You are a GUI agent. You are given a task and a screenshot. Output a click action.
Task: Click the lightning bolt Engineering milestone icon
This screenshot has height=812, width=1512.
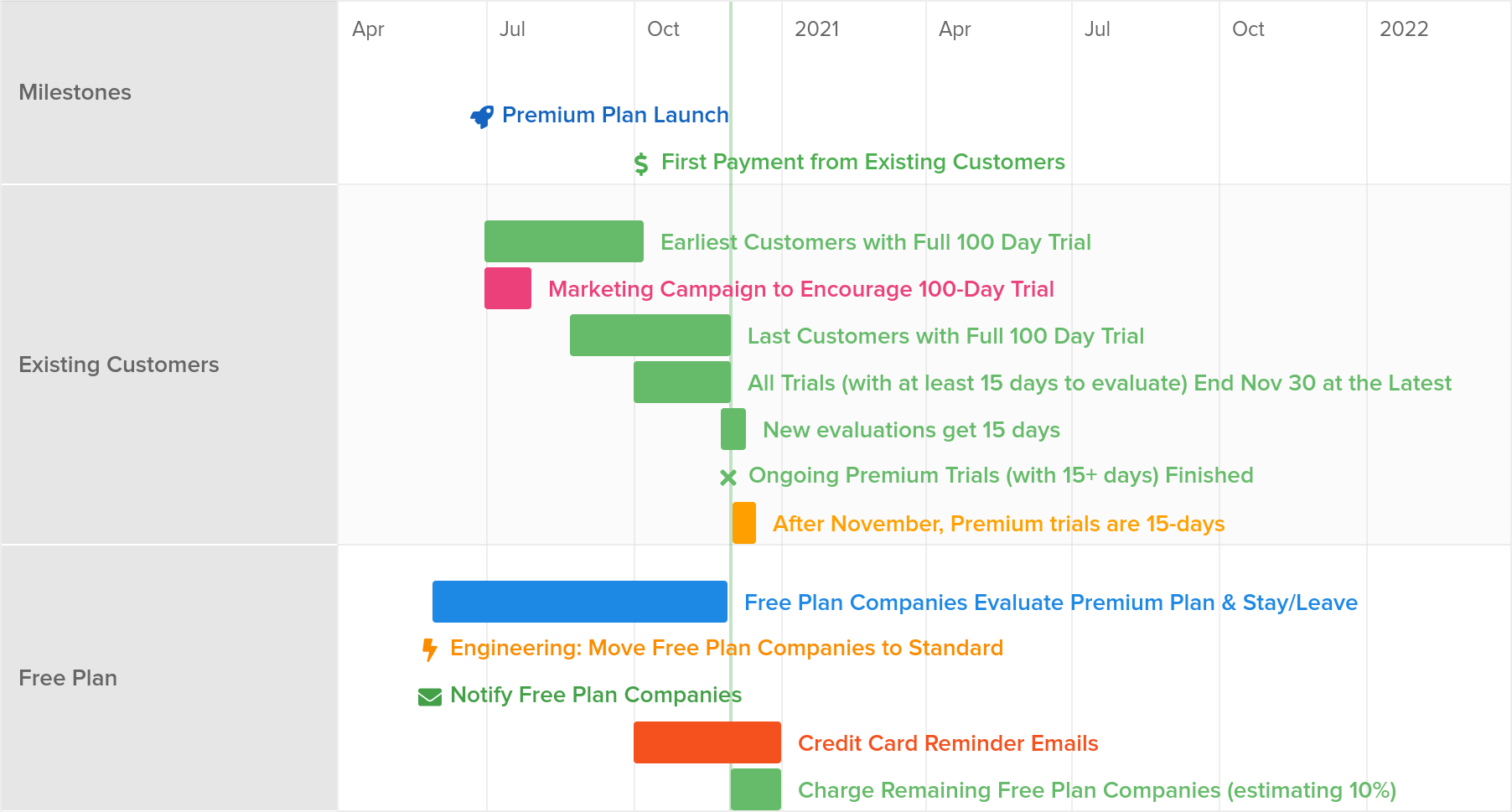(430, 649)
